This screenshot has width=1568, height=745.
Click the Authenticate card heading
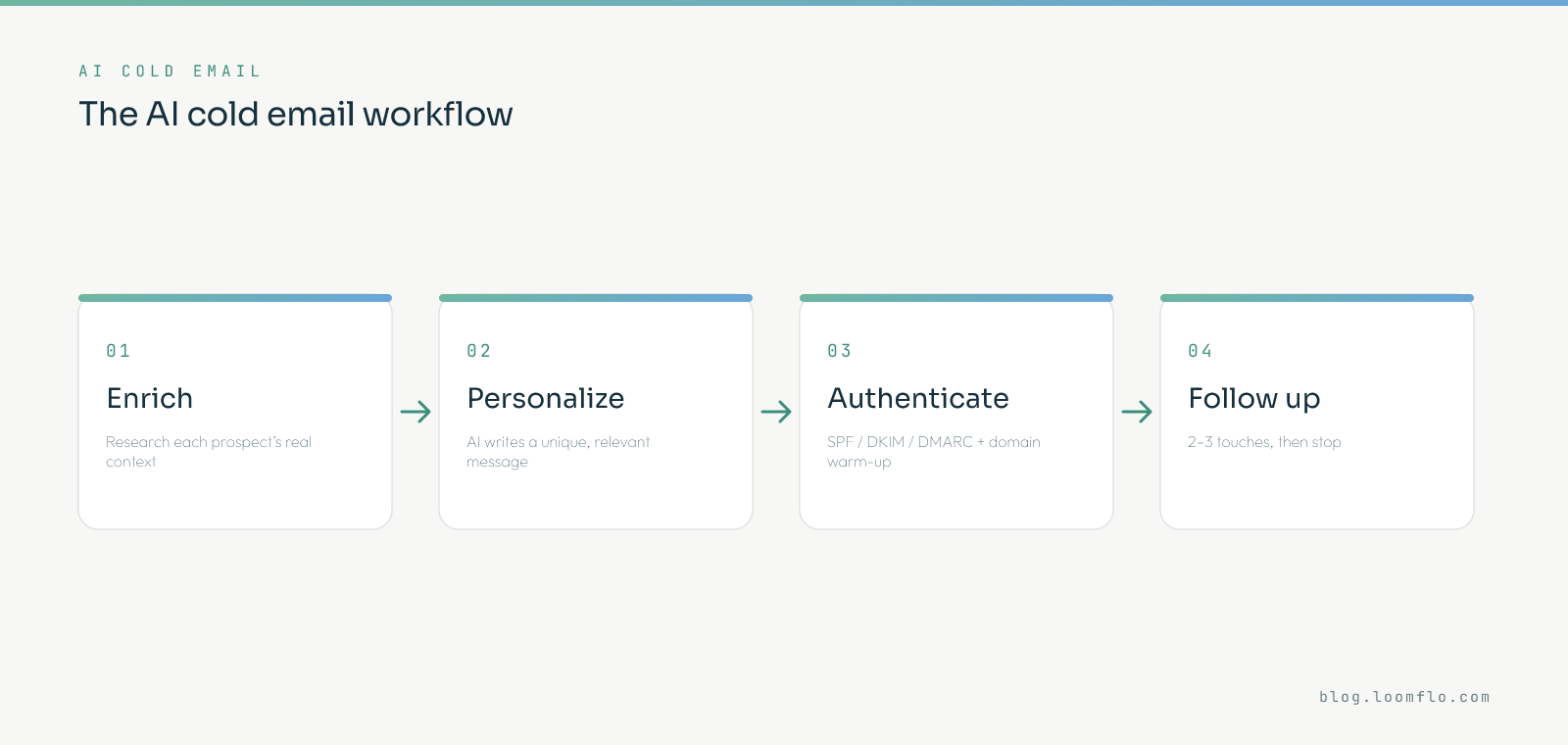click(918, 398)
